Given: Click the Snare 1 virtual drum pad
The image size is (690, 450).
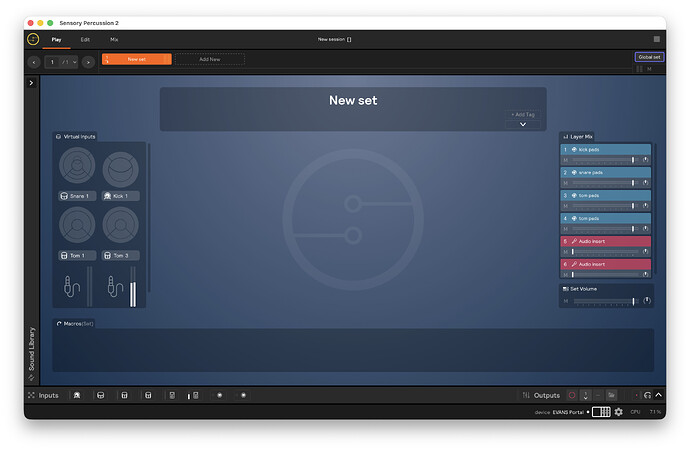Looking at the screenshot, I should (78, 168).
